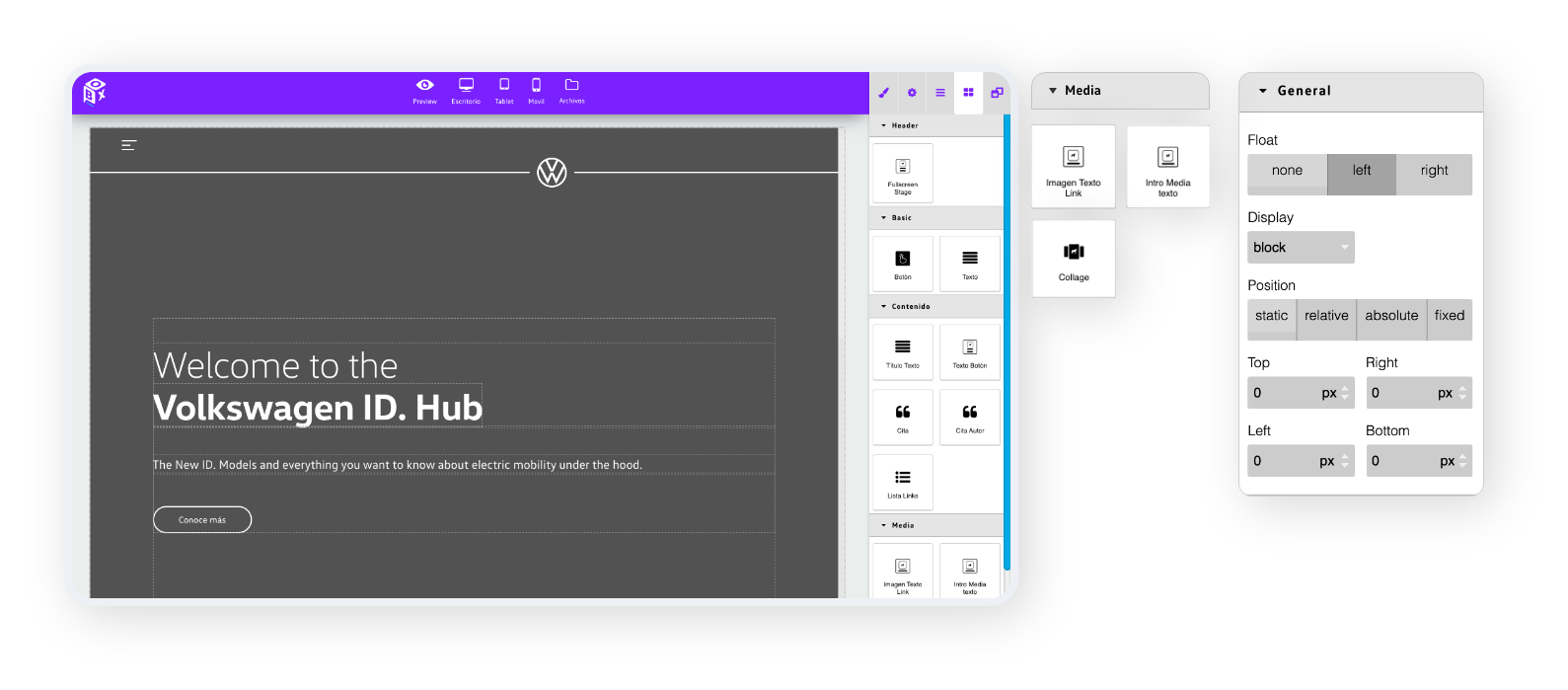This screenshot has height=690, width=1568.
Task: Click the Conoce más button
Action: point(202,519)
